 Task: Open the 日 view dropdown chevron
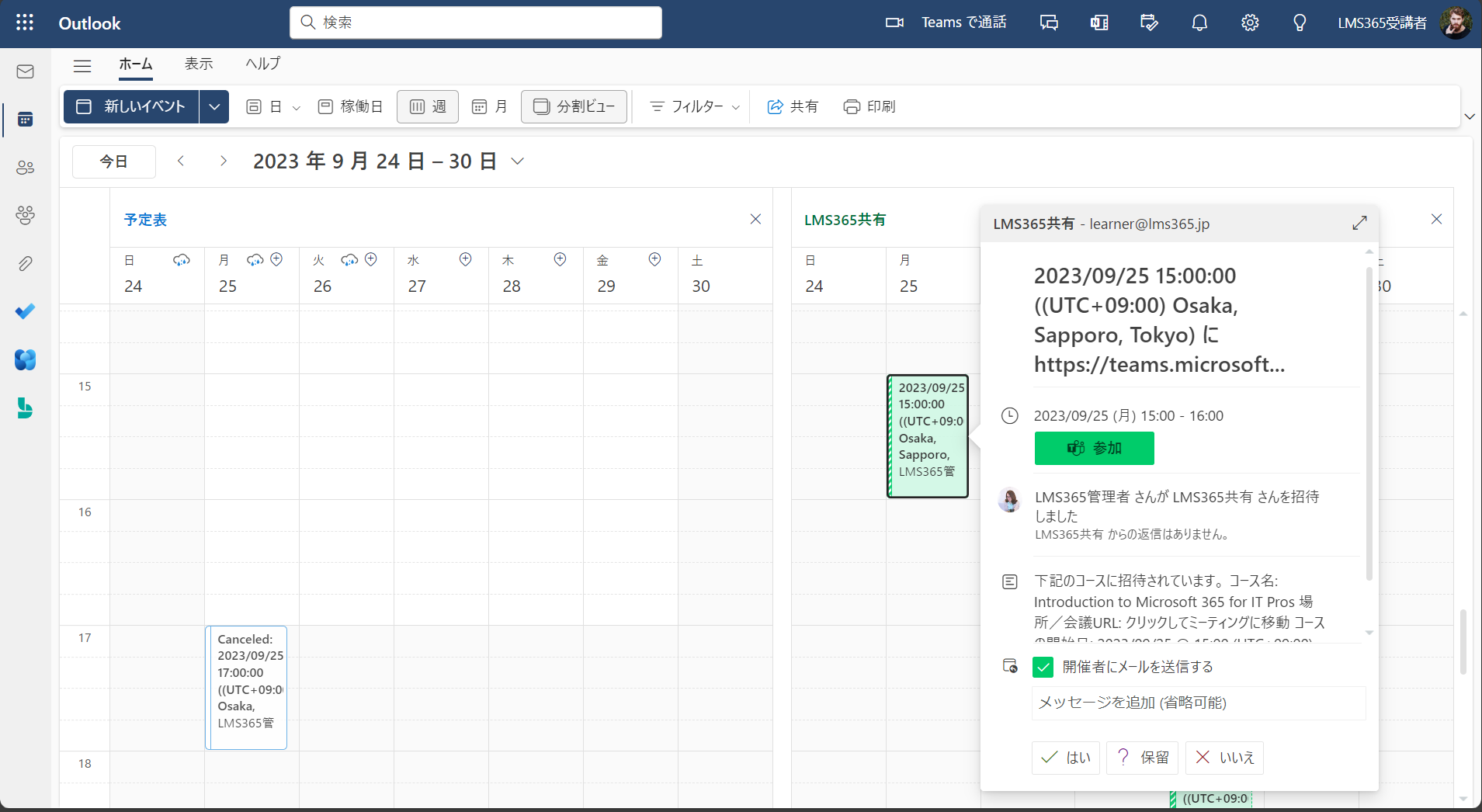[296, 108]
